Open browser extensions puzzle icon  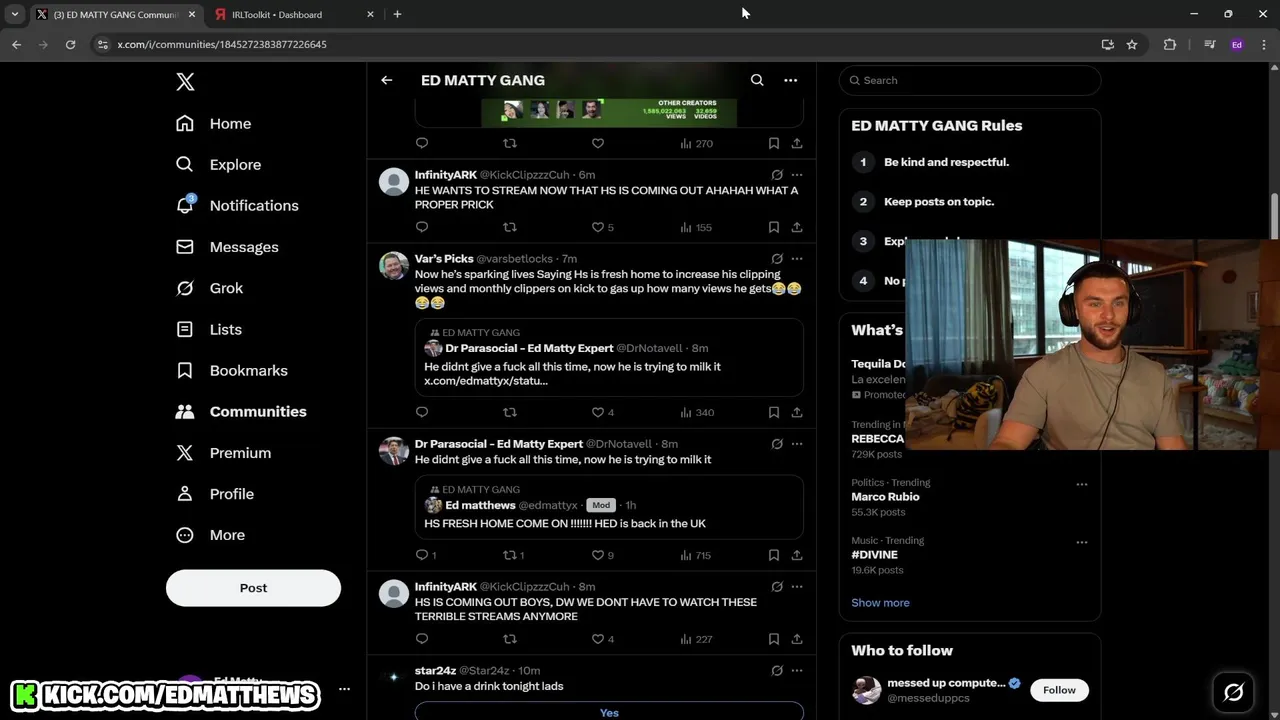(1170, 44)
